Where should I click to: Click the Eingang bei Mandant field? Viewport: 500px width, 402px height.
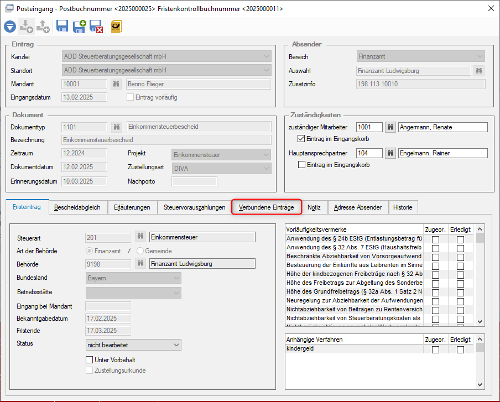108,306
